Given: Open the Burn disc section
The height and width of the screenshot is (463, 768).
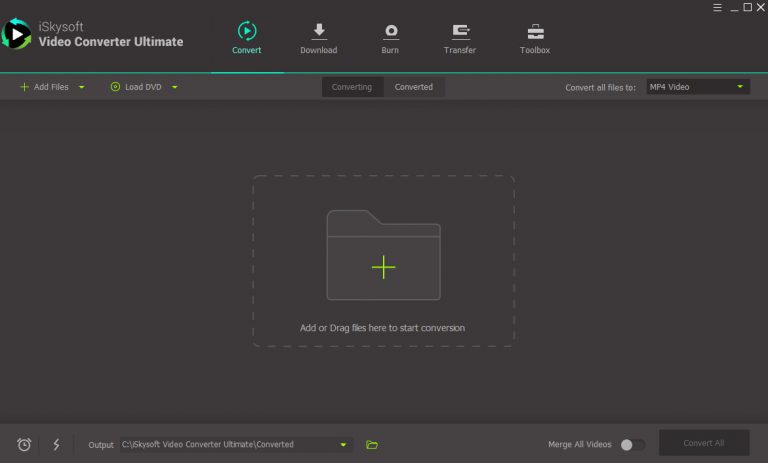Looking at the screenshot, I should pyautogui.click(x=390, y=39).
